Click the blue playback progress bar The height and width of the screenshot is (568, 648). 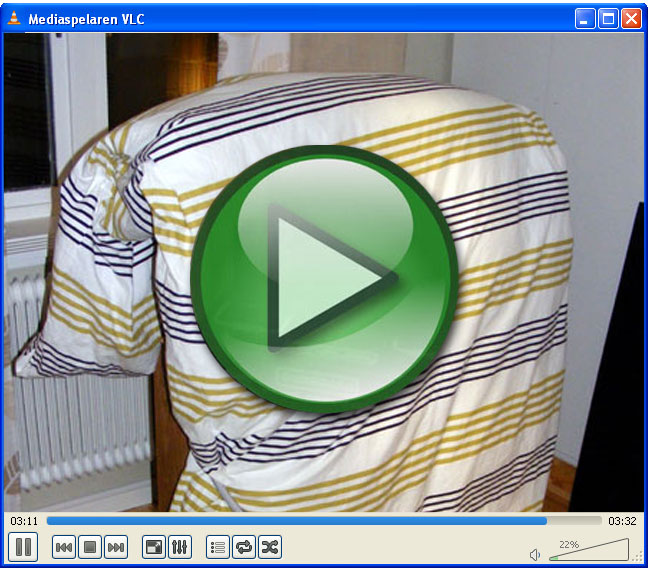click(x=324, y=521)
